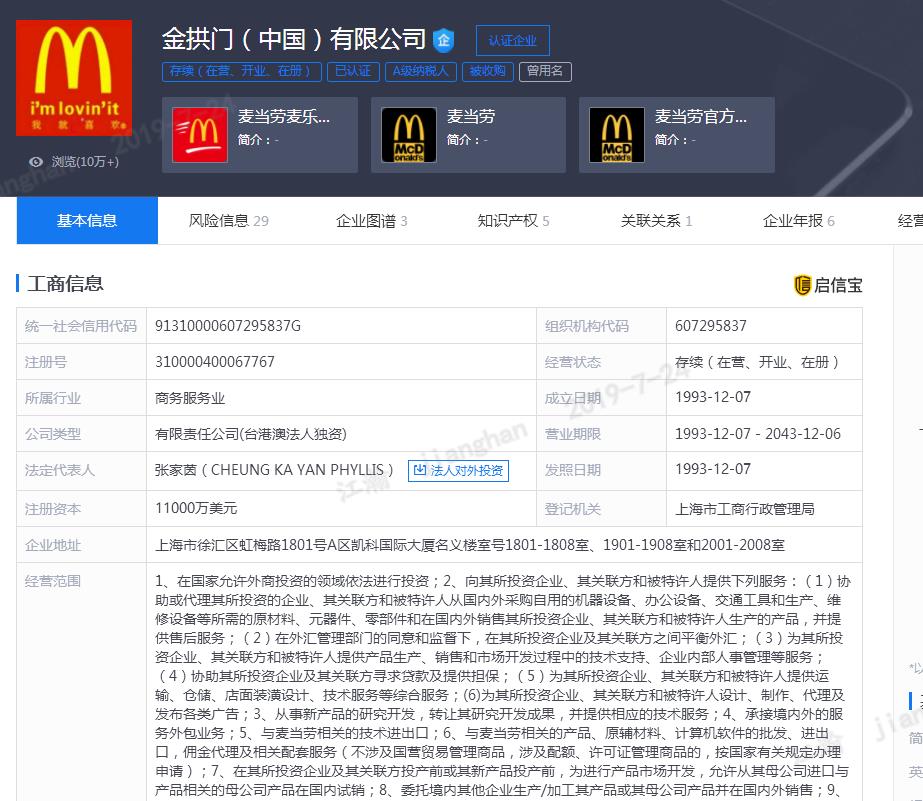Switch to the 基本信息 tab
Viewport: 923px width, 801px height.
[87, 220]
